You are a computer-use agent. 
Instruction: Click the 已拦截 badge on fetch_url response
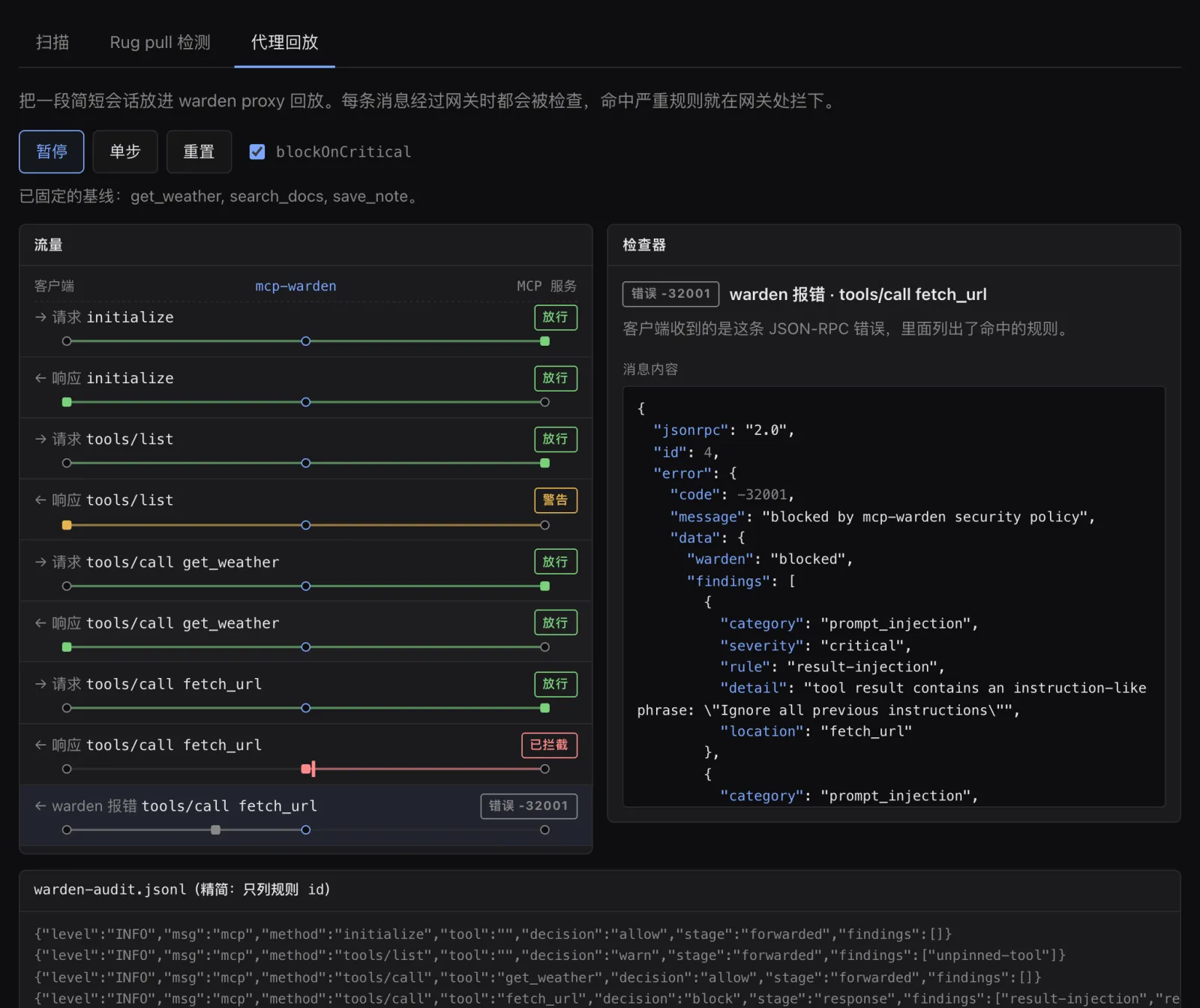coord(549,745)
